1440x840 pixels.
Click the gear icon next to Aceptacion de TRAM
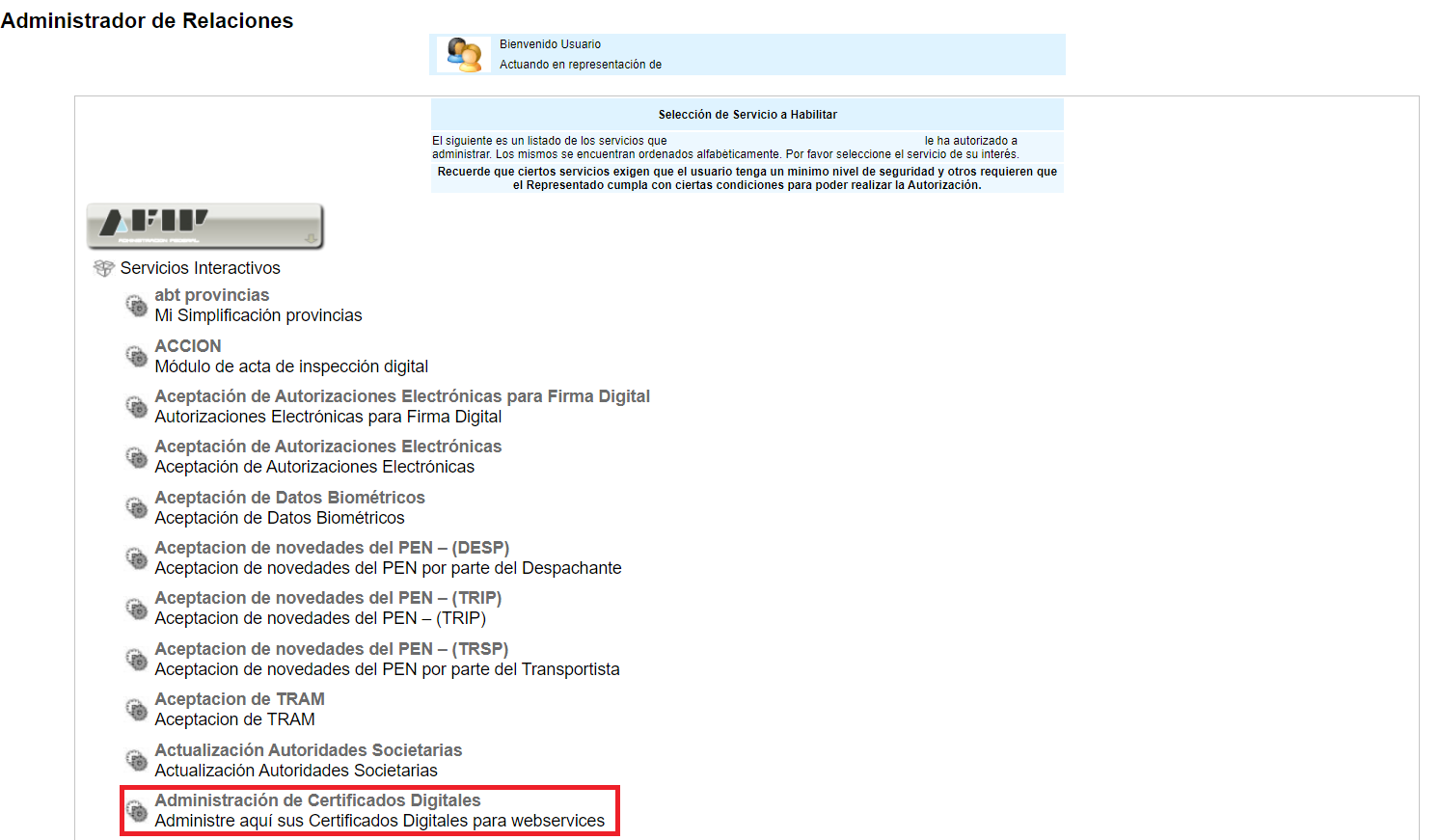tap(137, 709)
